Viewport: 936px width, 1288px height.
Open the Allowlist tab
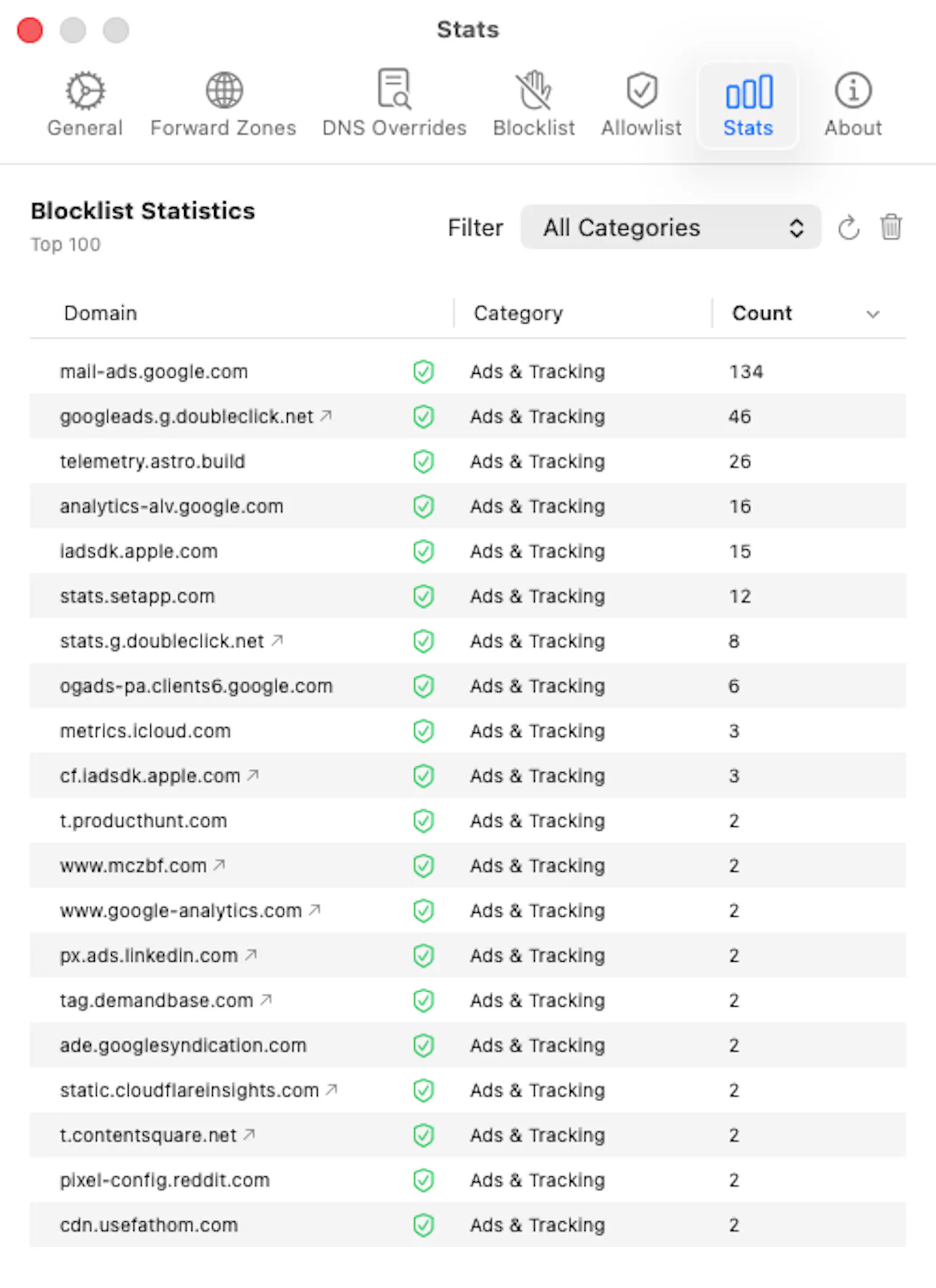pos(641,105)
